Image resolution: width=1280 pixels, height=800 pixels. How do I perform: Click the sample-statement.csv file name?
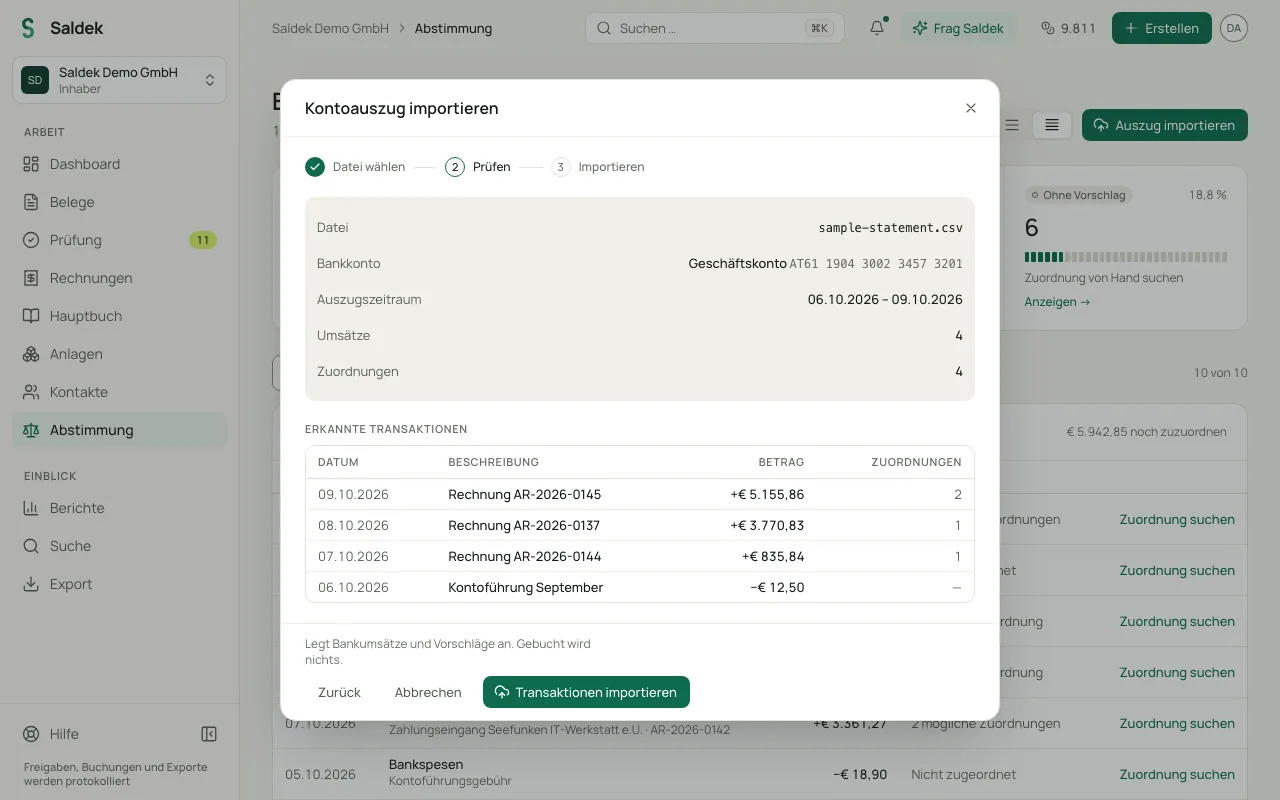coord(890,227)
